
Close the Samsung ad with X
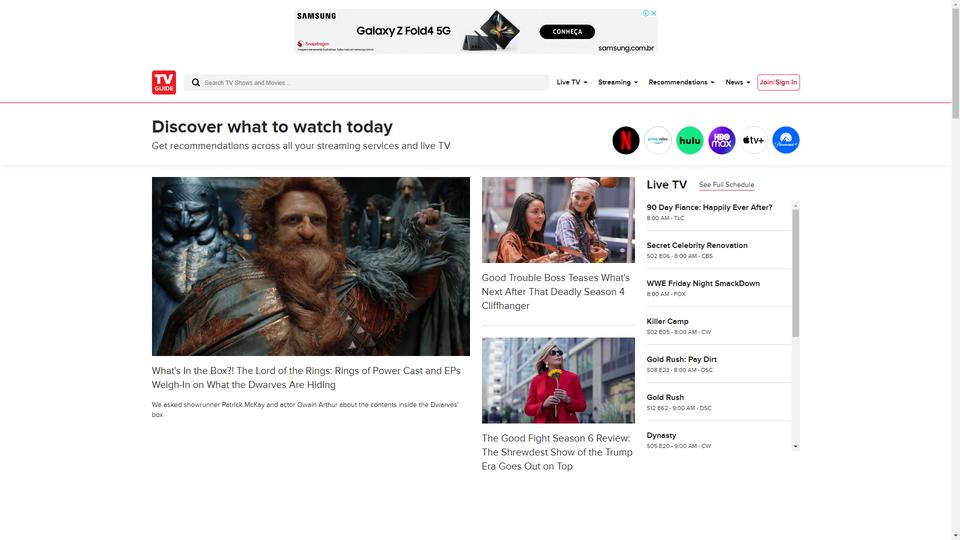[654, 13]
